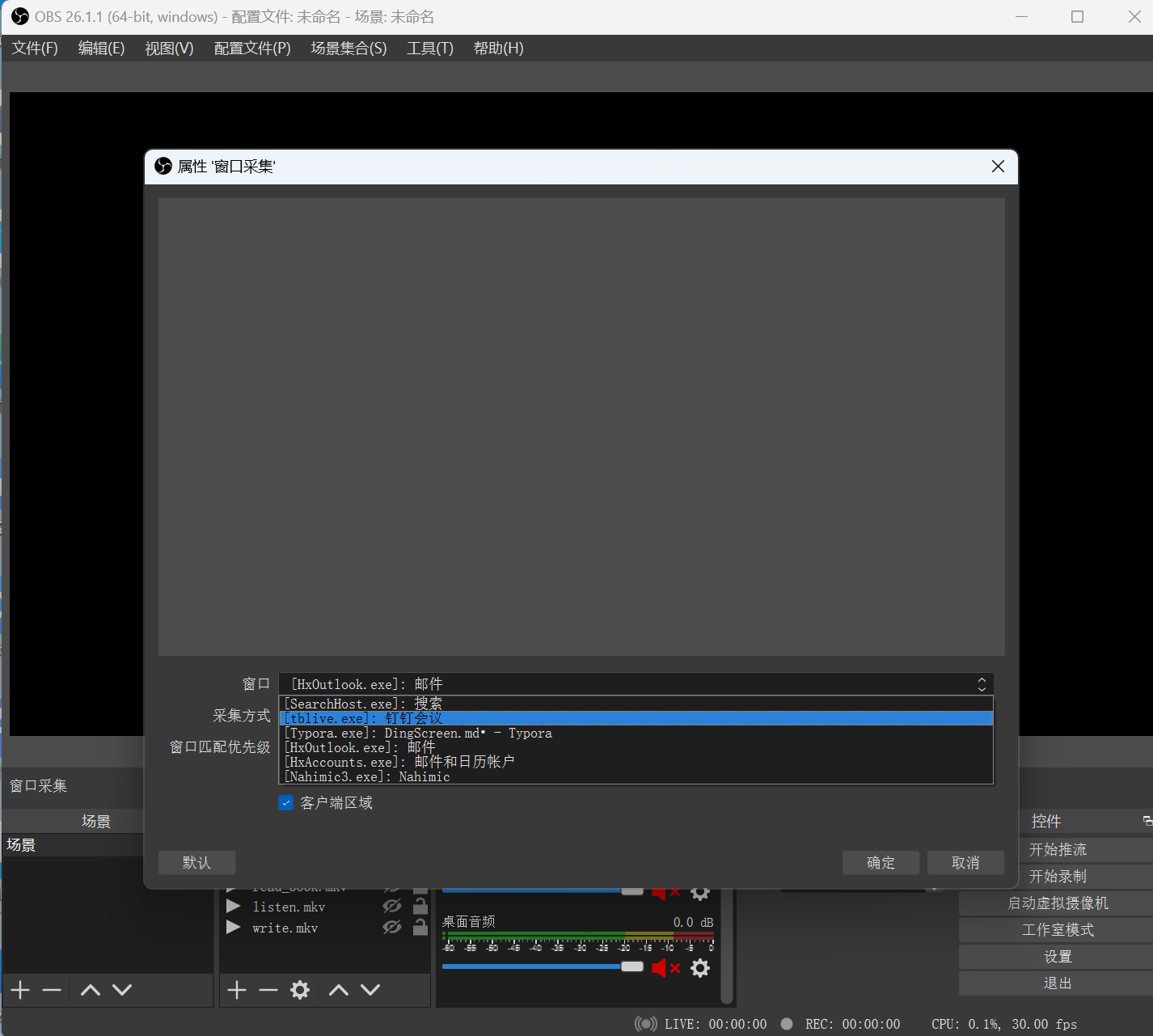The image size is (1153, 1036).
Task: Open source properties gear in sources toolbar
Action: tap(300, 990)
